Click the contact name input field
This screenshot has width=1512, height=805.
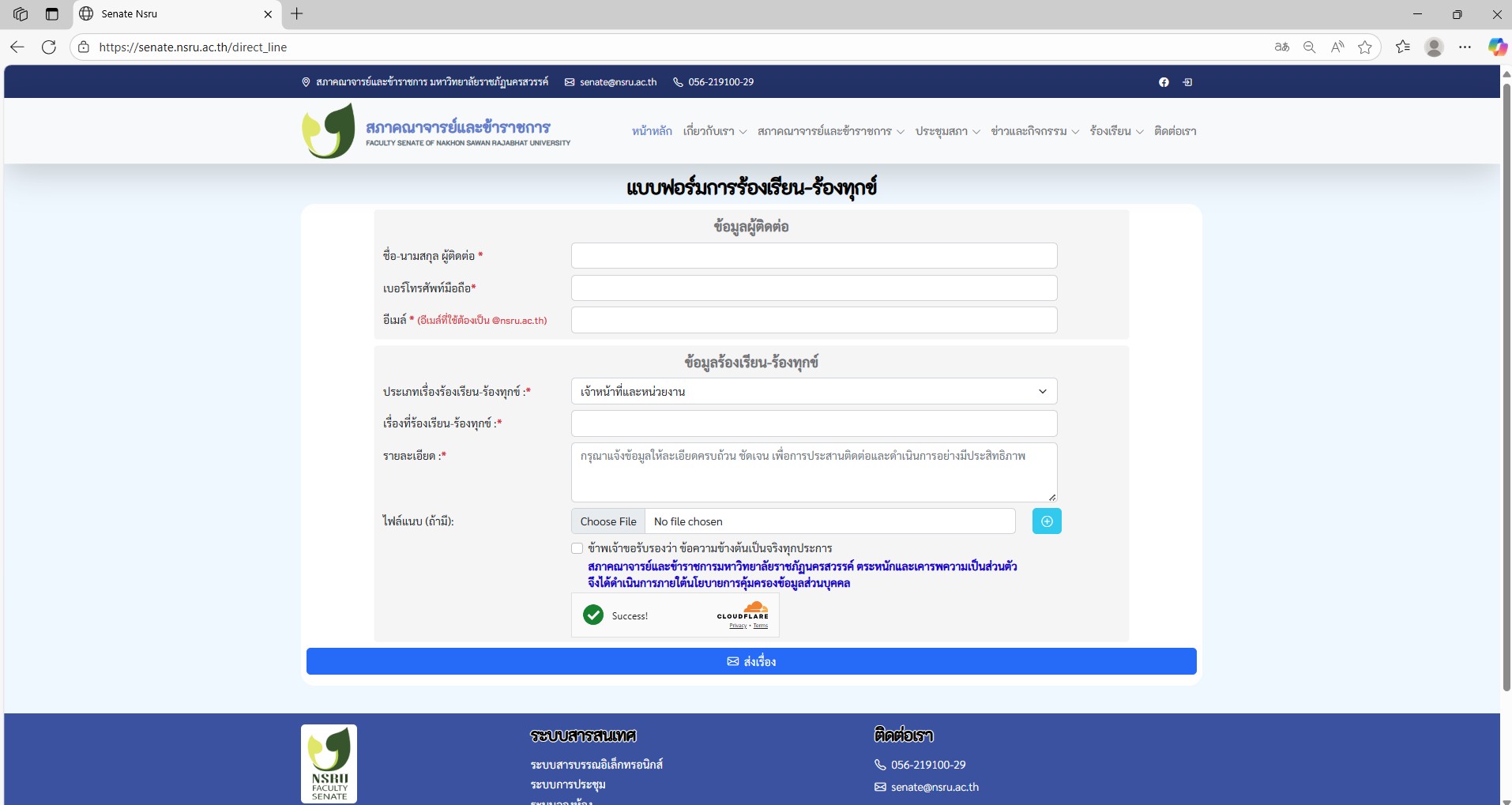tap(814, 256)
